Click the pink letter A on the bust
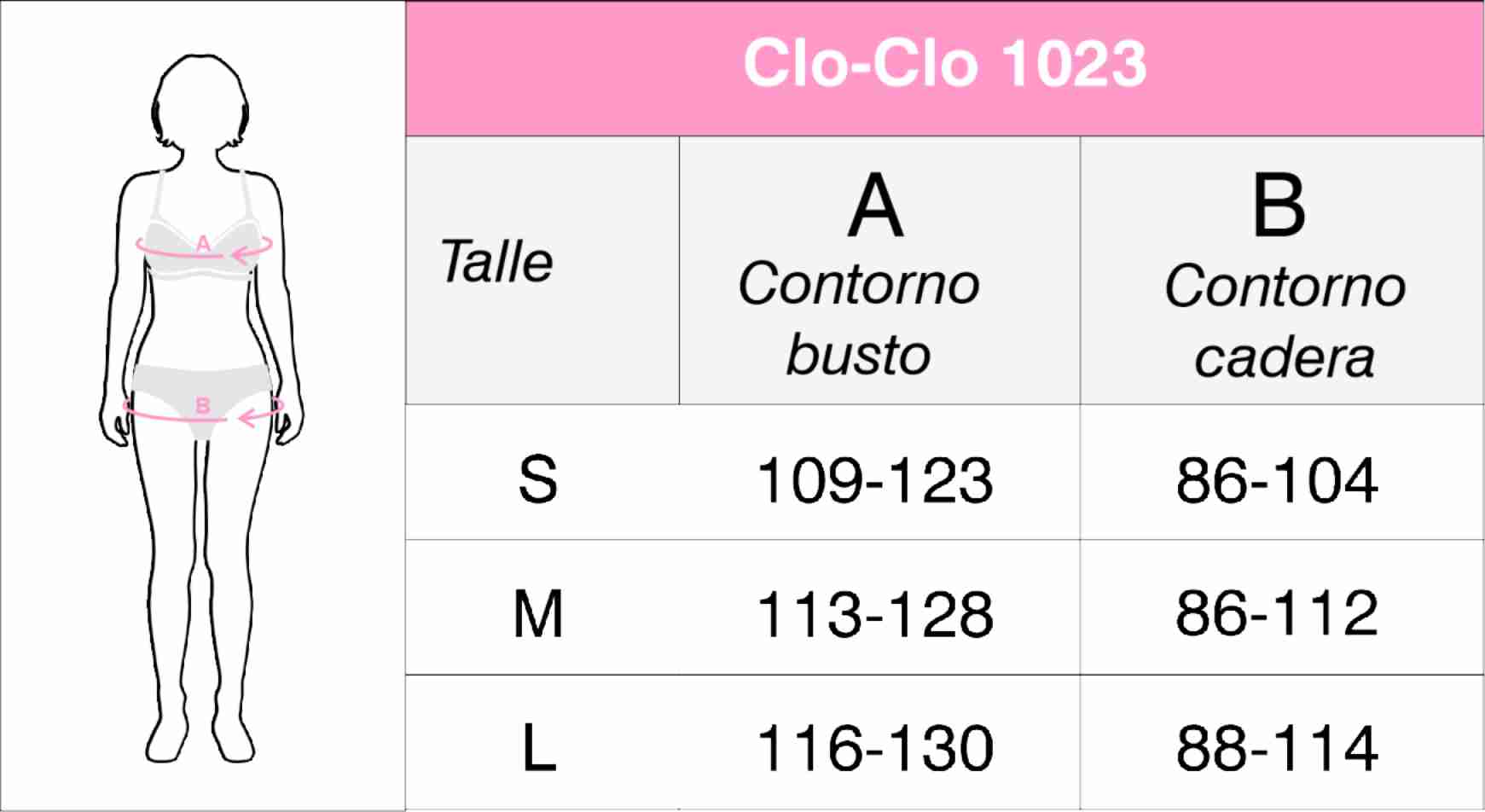This screenshot has width=1485, height=812. (x=203, y=245)
